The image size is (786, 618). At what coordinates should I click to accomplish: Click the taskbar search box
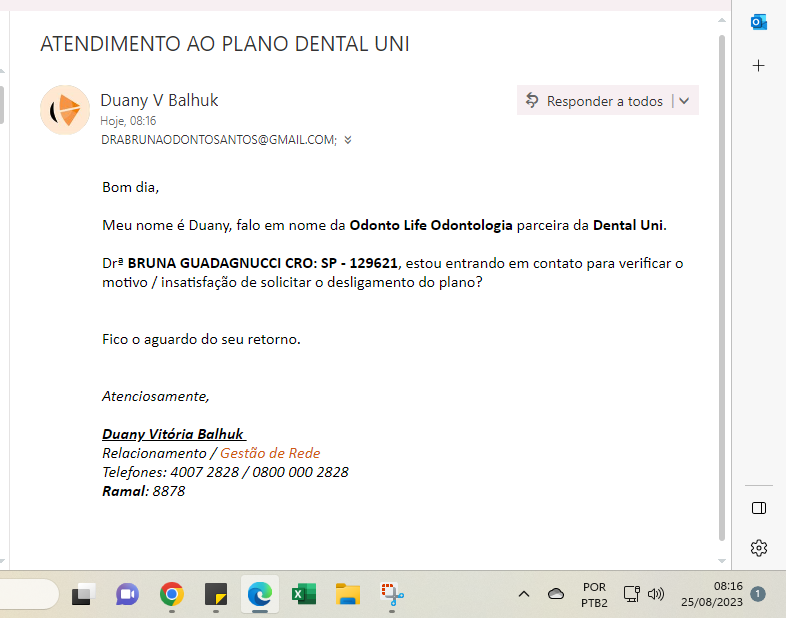[x=29, y=594]
